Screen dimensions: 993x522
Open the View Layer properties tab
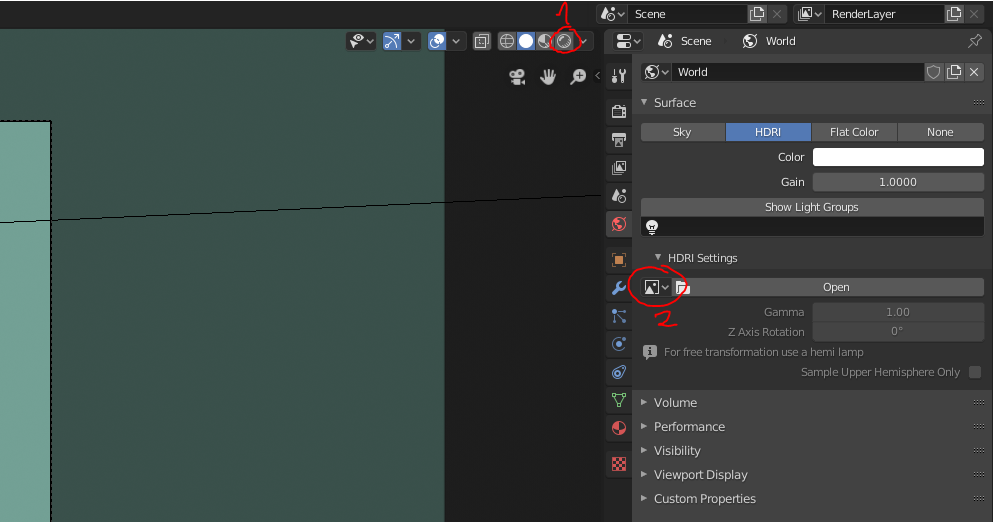[619, 167]
